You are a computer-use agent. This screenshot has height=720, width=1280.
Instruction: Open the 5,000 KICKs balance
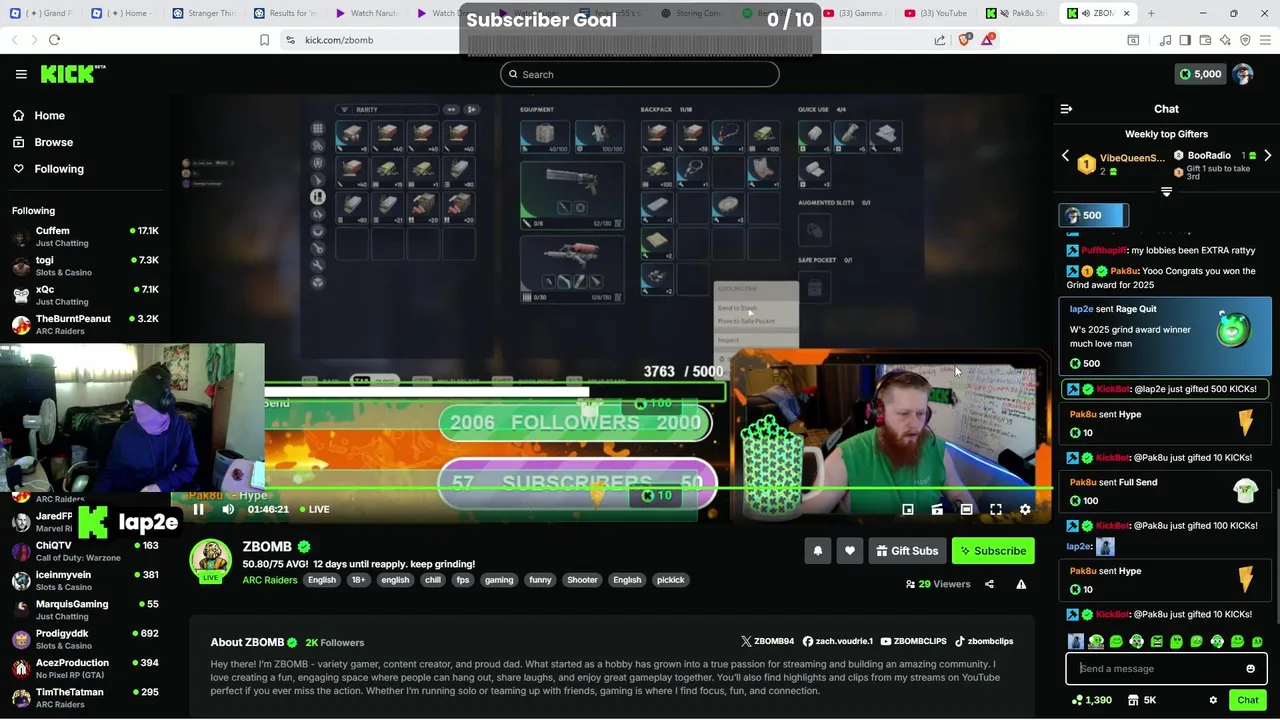[x=1199, y=74]
